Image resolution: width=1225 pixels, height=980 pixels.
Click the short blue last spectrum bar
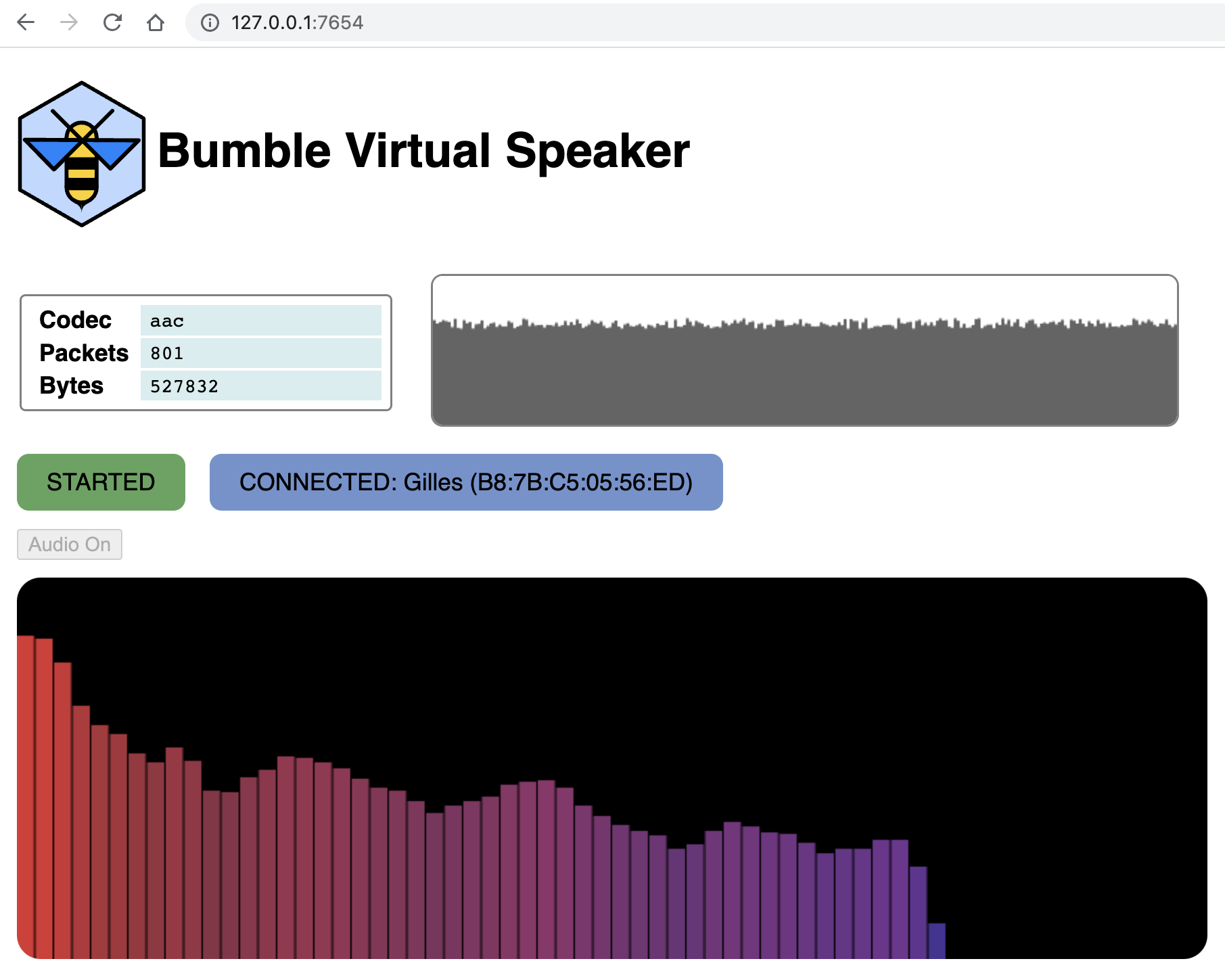(936, 941)
